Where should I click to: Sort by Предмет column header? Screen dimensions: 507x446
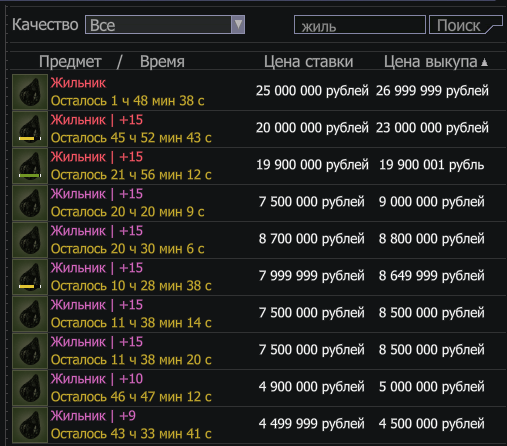point(70,62)
